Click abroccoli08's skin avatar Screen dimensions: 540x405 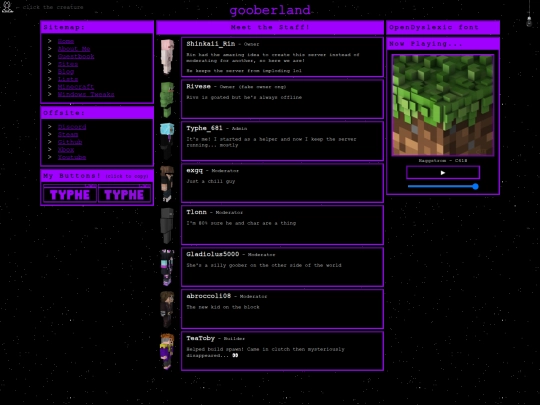tap(168, 309)
